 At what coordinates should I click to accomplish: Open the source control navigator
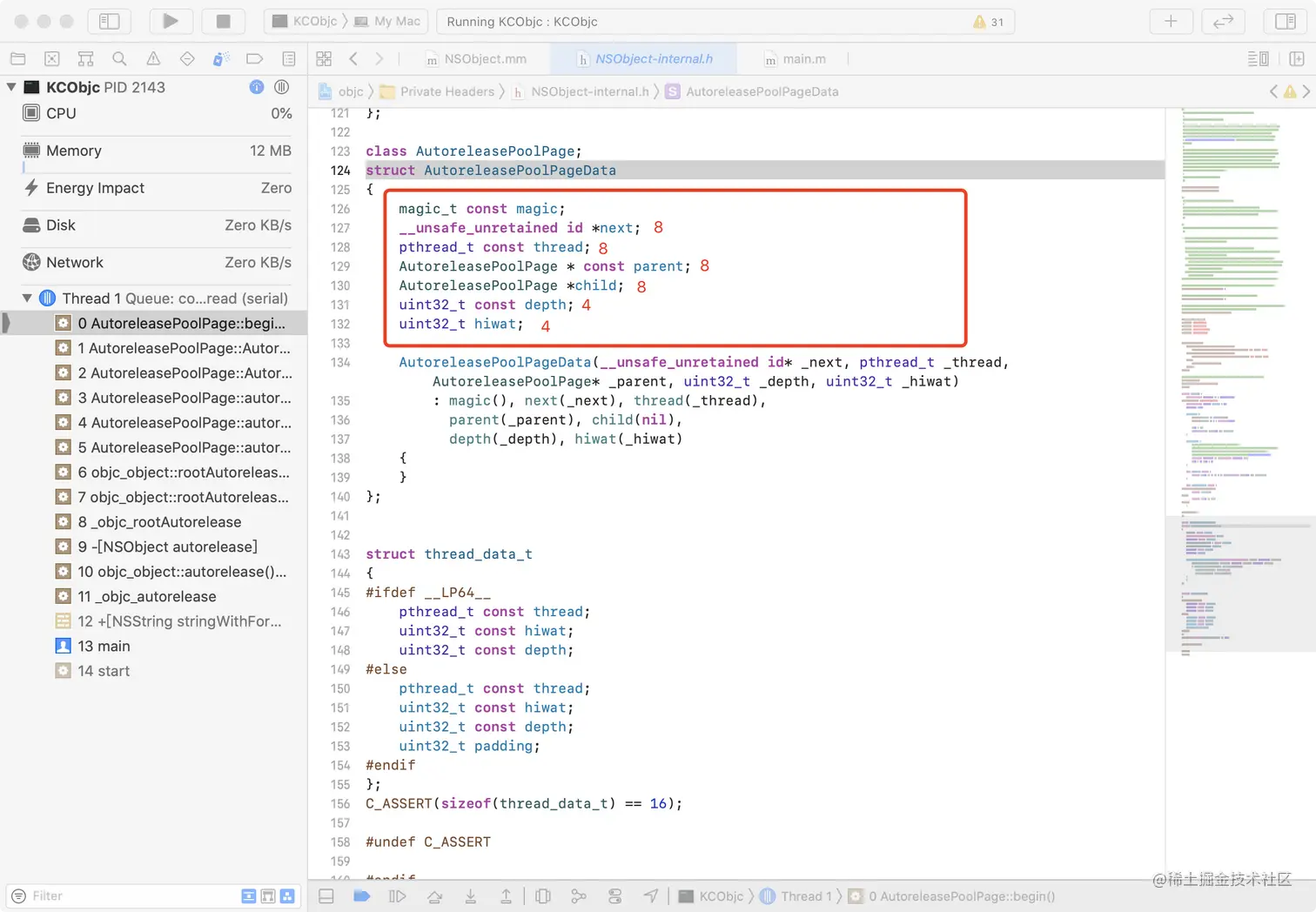51,58
